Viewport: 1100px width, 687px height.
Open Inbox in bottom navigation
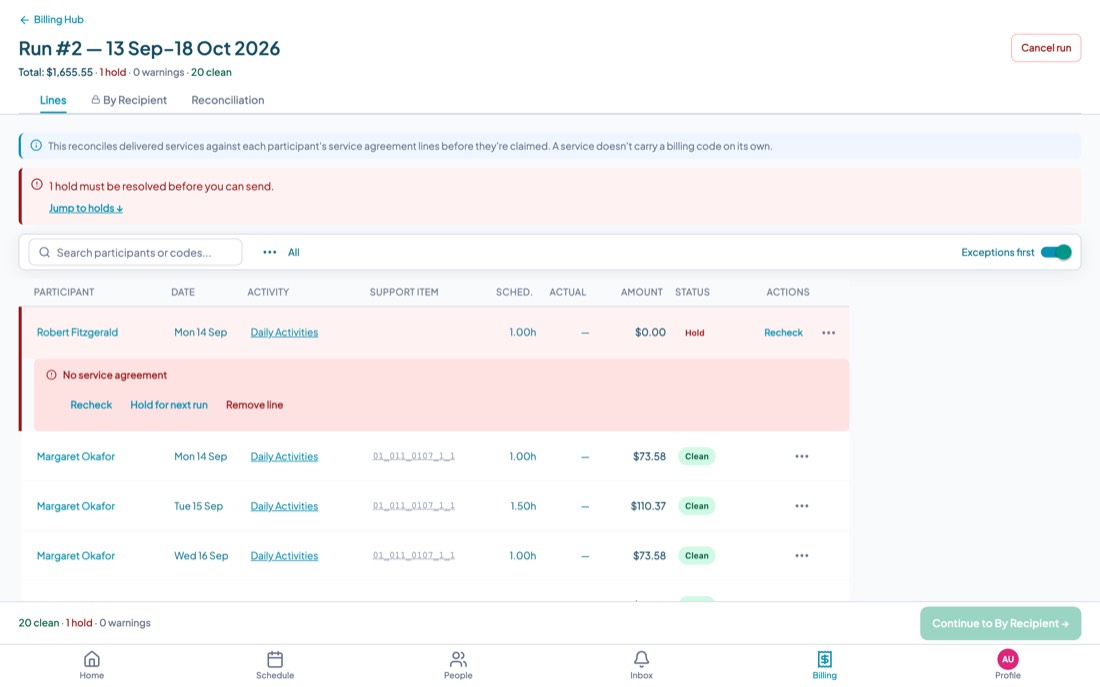coord(641,665)
